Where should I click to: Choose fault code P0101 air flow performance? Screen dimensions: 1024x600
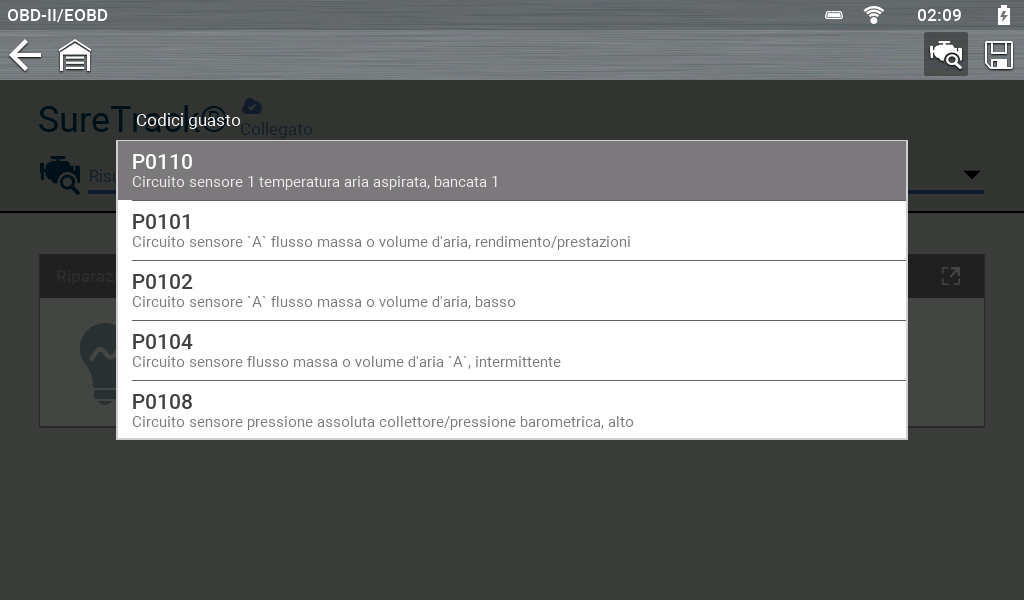pos(511,231)
